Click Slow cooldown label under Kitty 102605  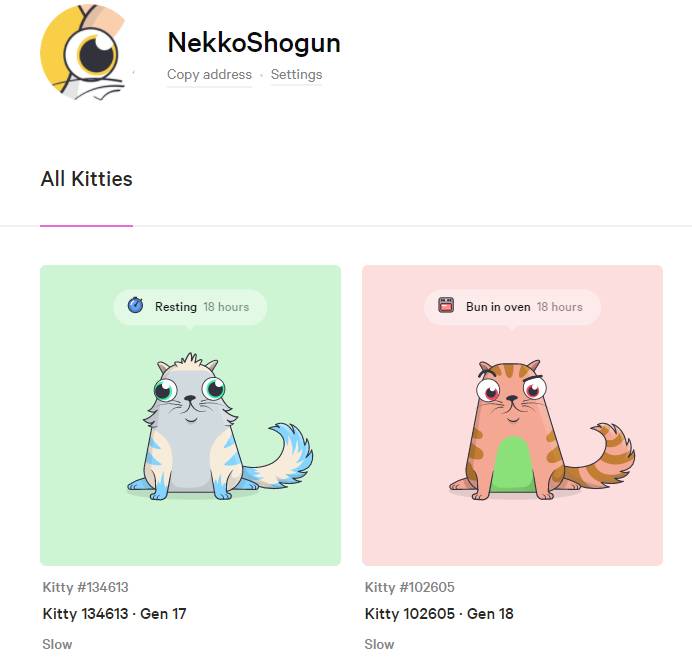pyautogui.click(x=380, y=644)
